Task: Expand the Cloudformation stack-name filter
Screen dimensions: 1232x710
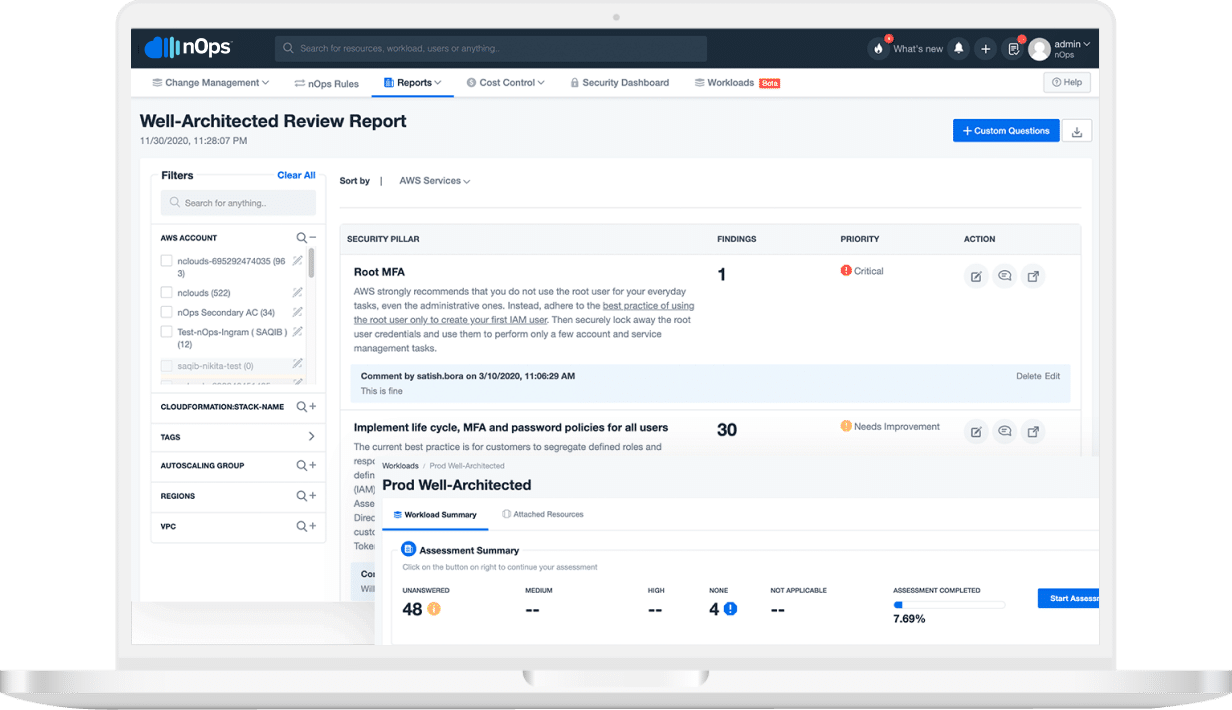Action: point(313,407)
